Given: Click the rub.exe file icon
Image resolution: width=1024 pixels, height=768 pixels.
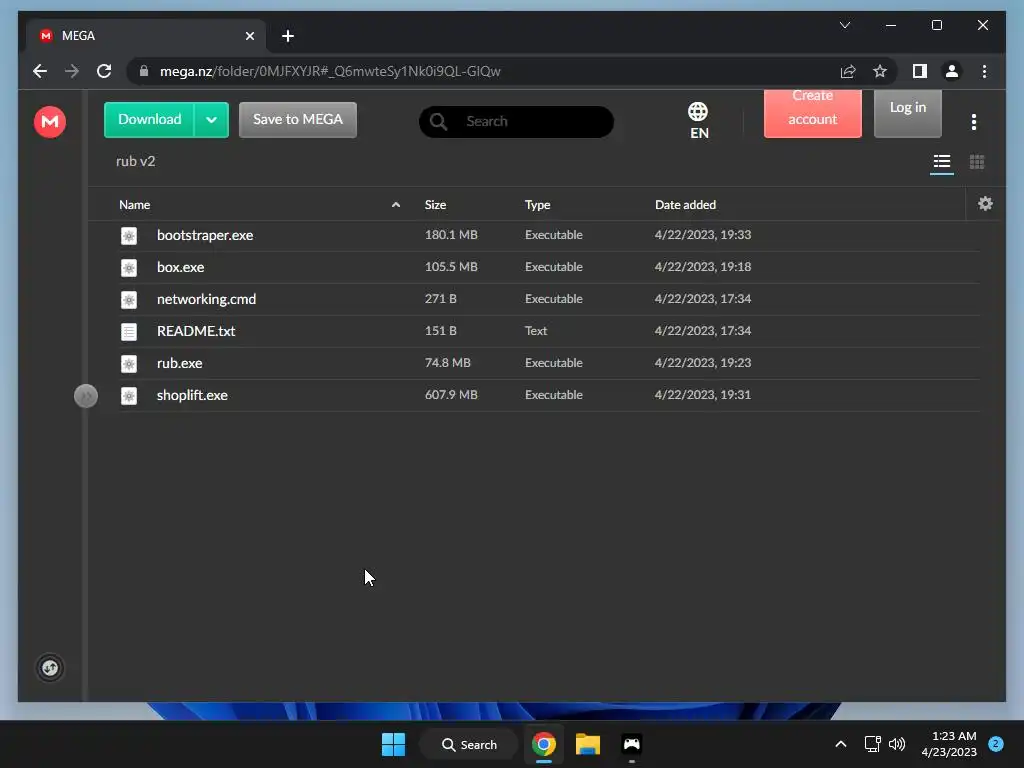Looking at the screenshot, I should [x=129, y=363].
